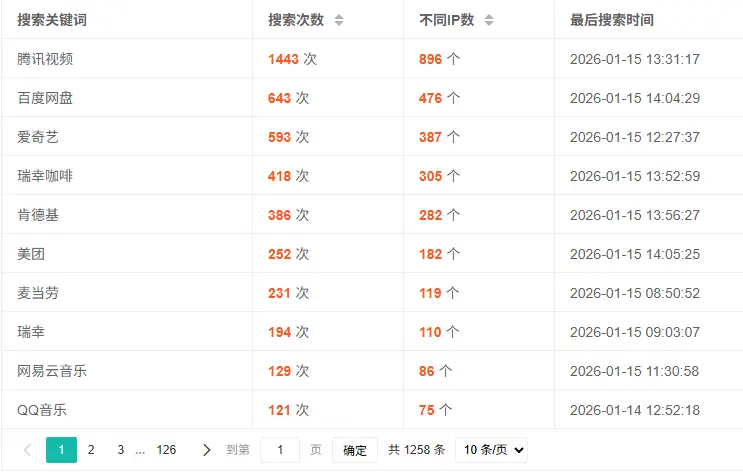Click the 194 次 search count
This screenshot has height=473, width=743.
(289, 332)
